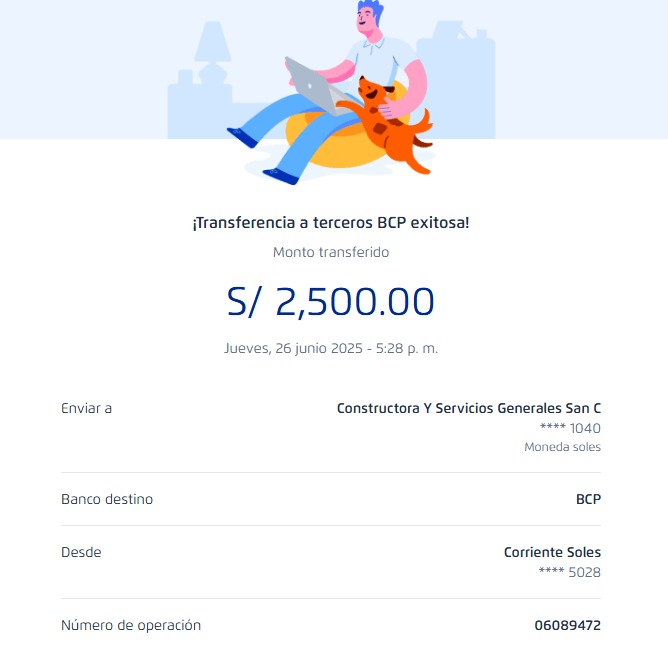Click destination account ending in 1040
The height and width of the screenshot is (646, 668).
click(x=570, y=429)
